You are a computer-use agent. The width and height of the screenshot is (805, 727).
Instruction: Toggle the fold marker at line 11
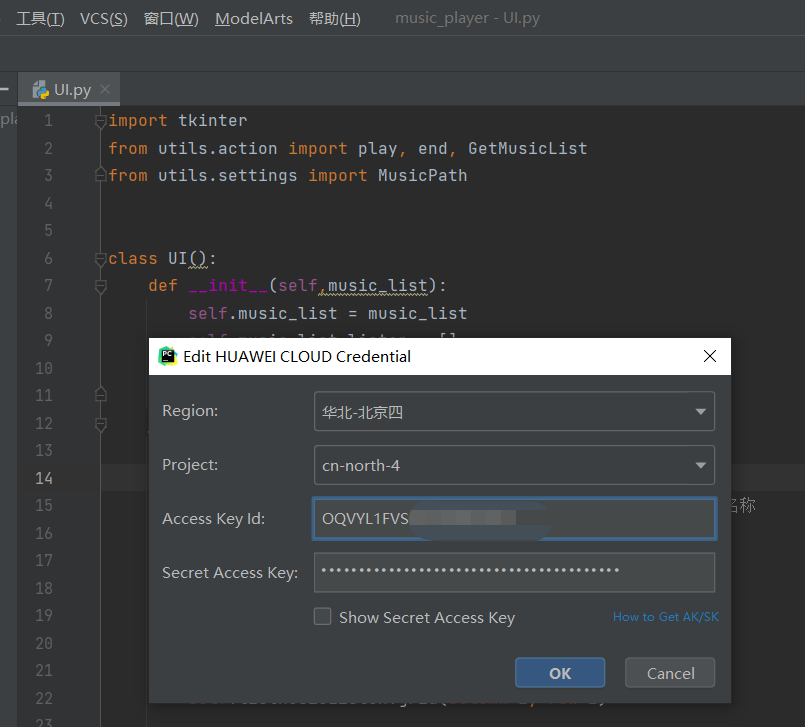(x=101, y=394)
